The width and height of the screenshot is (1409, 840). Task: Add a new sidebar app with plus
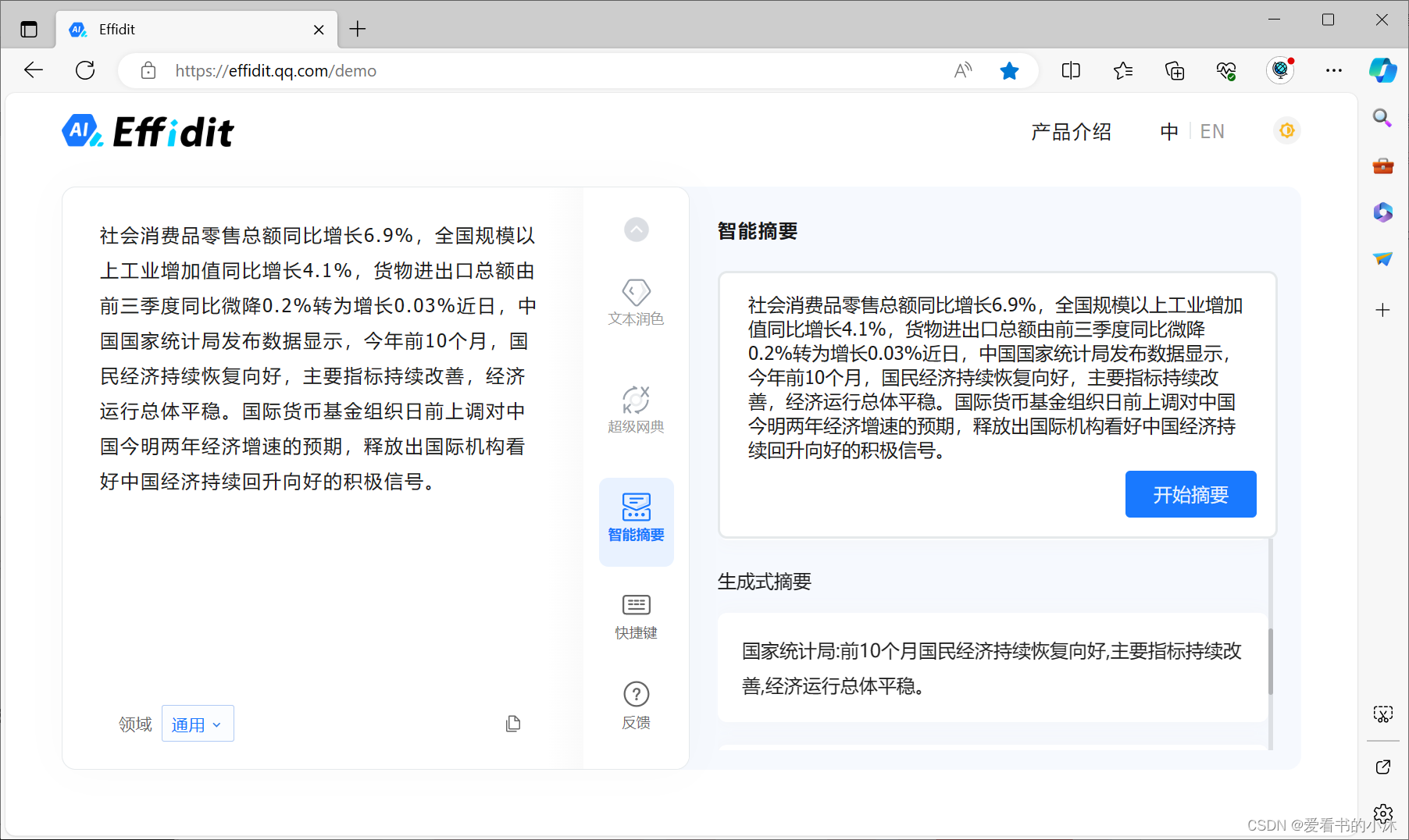[1382, 310]
